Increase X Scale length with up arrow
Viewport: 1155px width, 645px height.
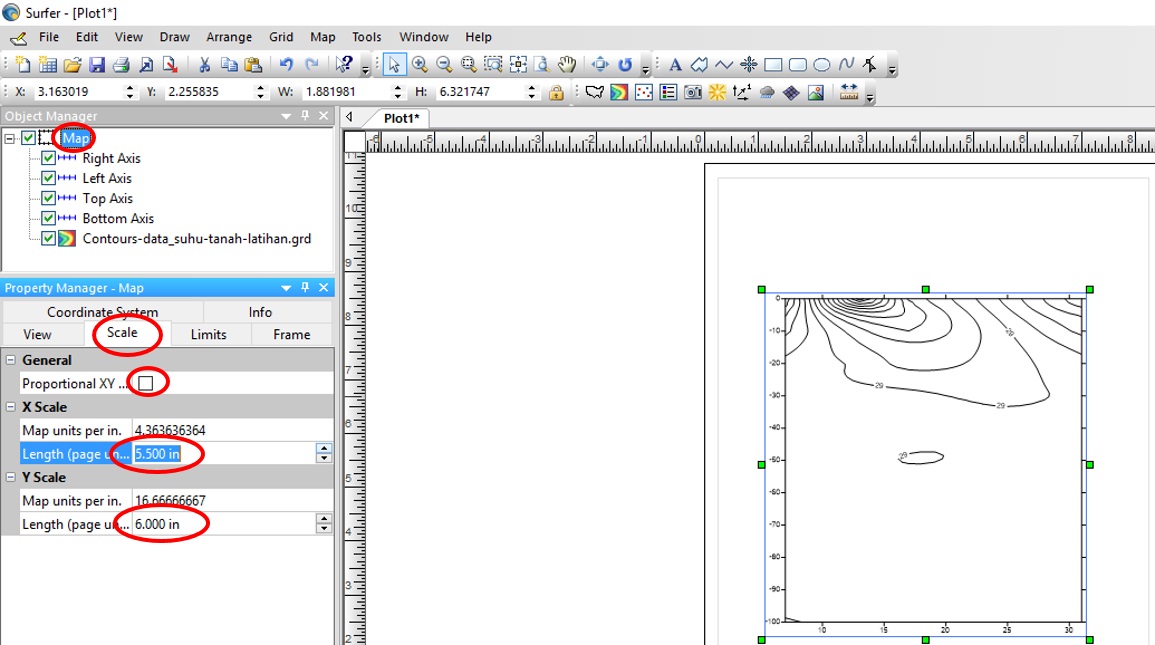324,449
